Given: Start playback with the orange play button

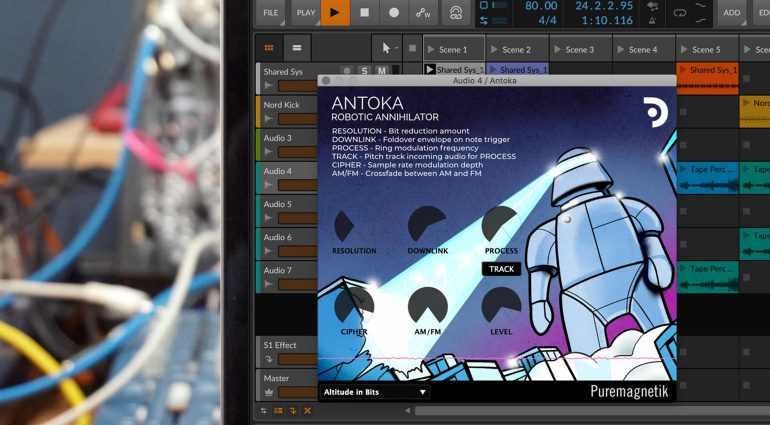Looking at the screenshot, I should (x=335, y=12).
